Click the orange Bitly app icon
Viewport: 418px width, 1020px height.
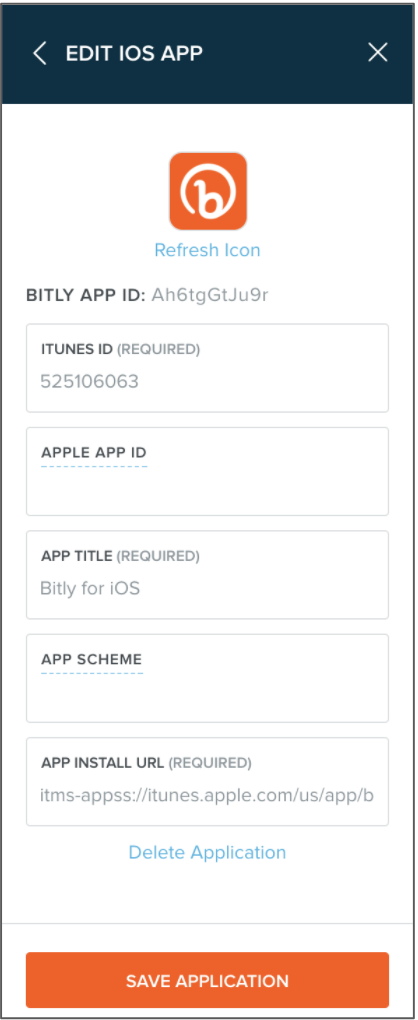click(x=208, y=191)
